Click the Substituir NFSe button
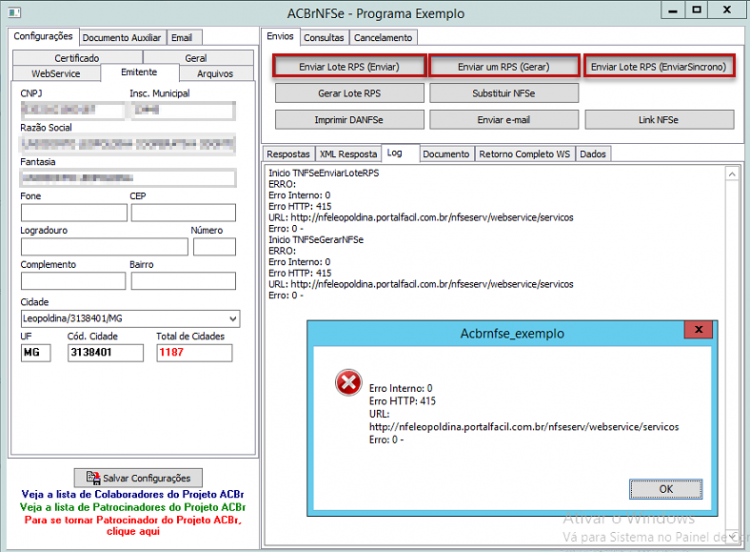The height and width of the screenshot is (552, 750). pos(504,93)
